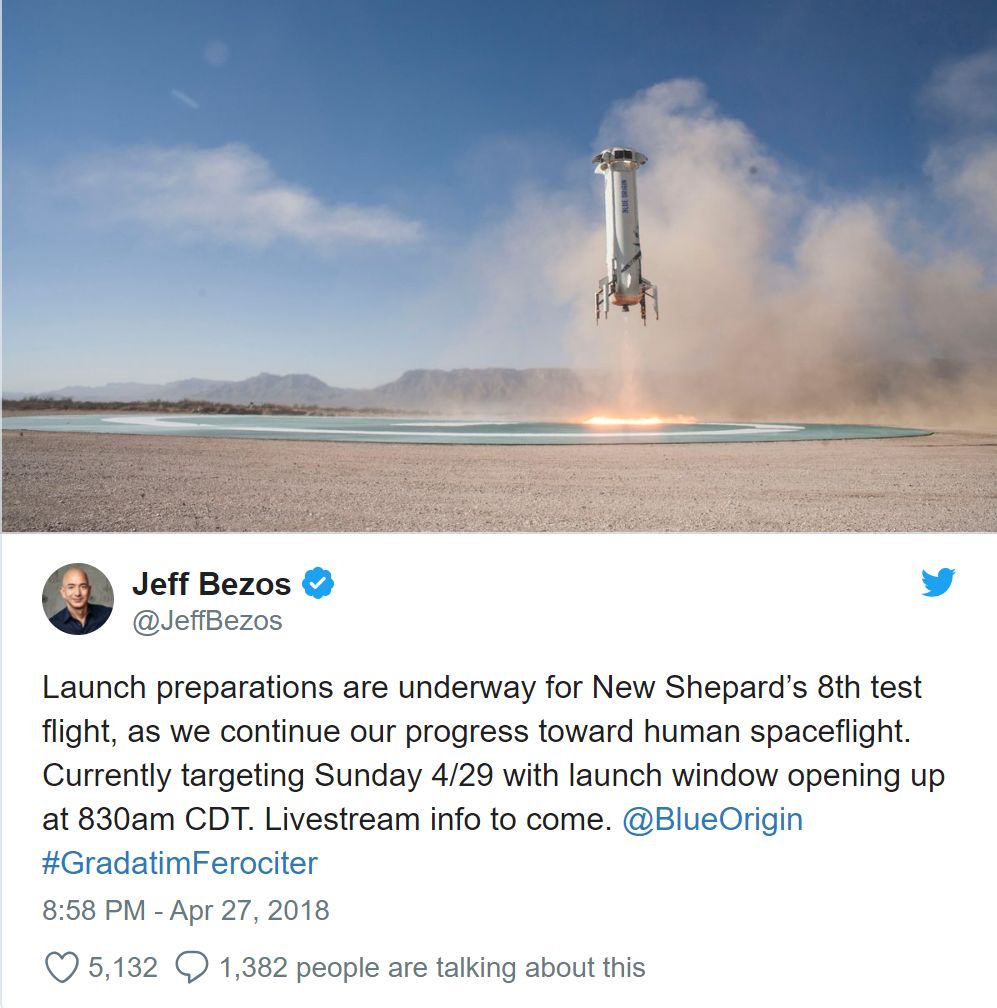Screen dimensions: 997x1008
Task: Open '1,382 people are talking about this'
Action: point(432,968)
